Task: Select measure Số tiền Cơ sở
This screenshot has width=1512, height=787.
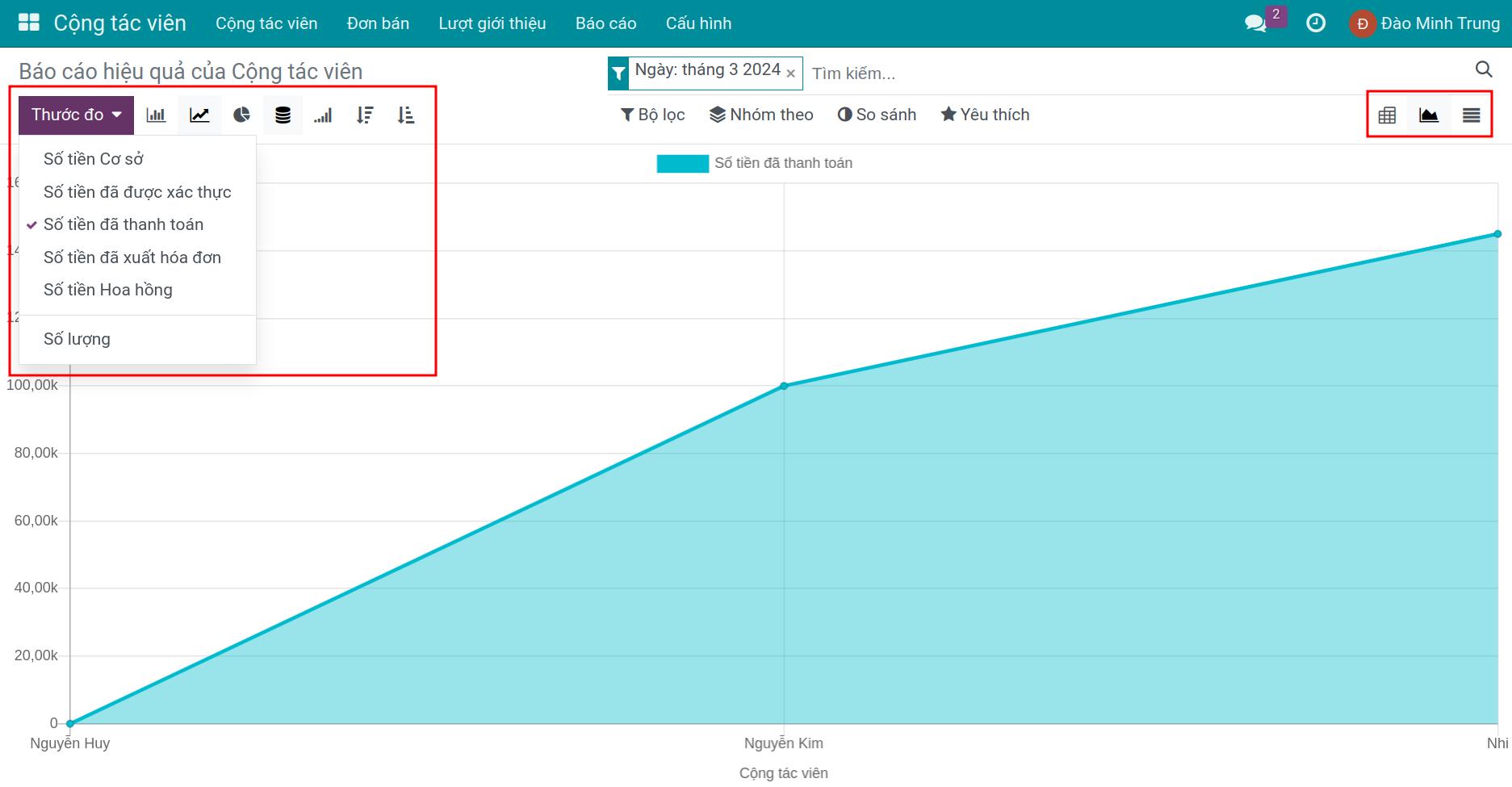Action: 137,159
